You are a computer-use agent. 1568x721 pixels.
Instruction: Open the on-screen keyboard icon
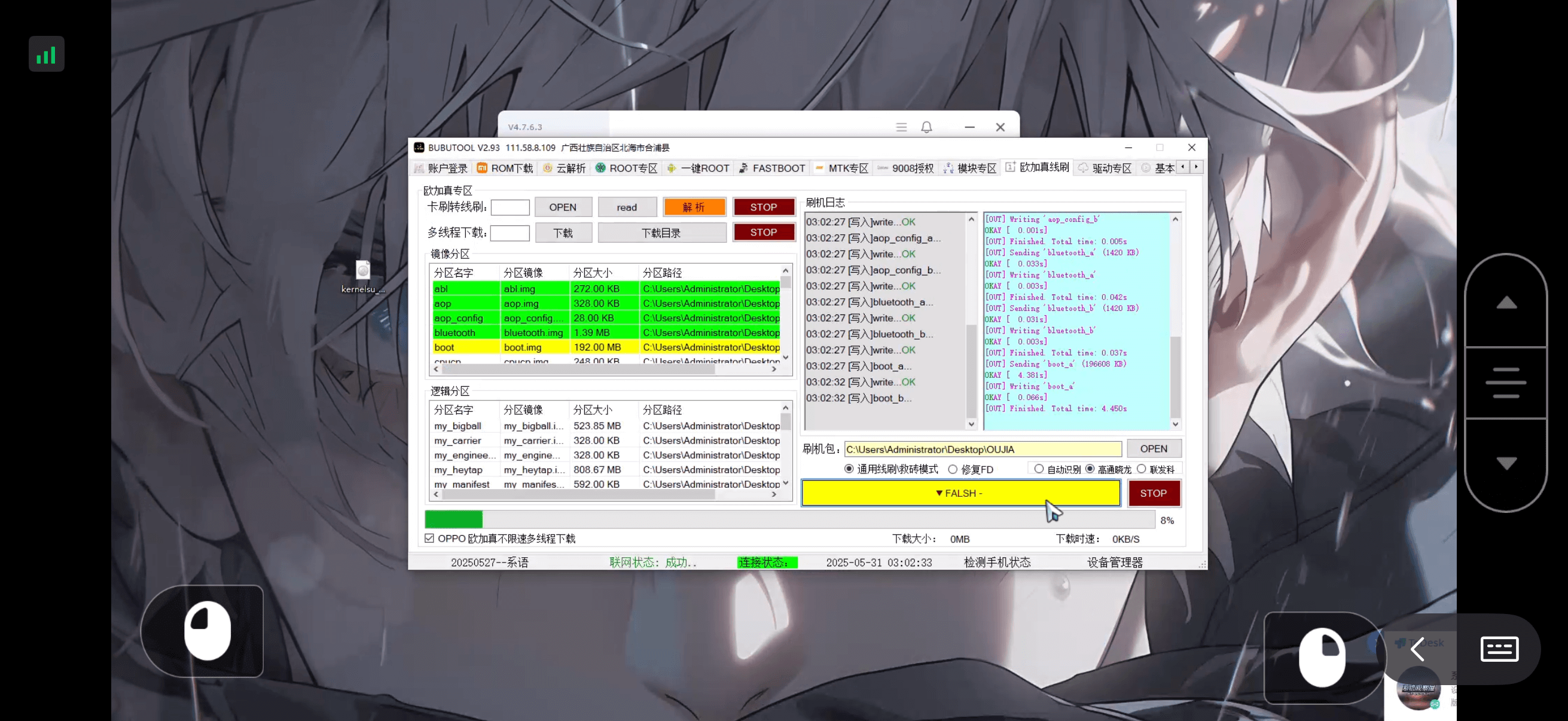(1499, 649)
